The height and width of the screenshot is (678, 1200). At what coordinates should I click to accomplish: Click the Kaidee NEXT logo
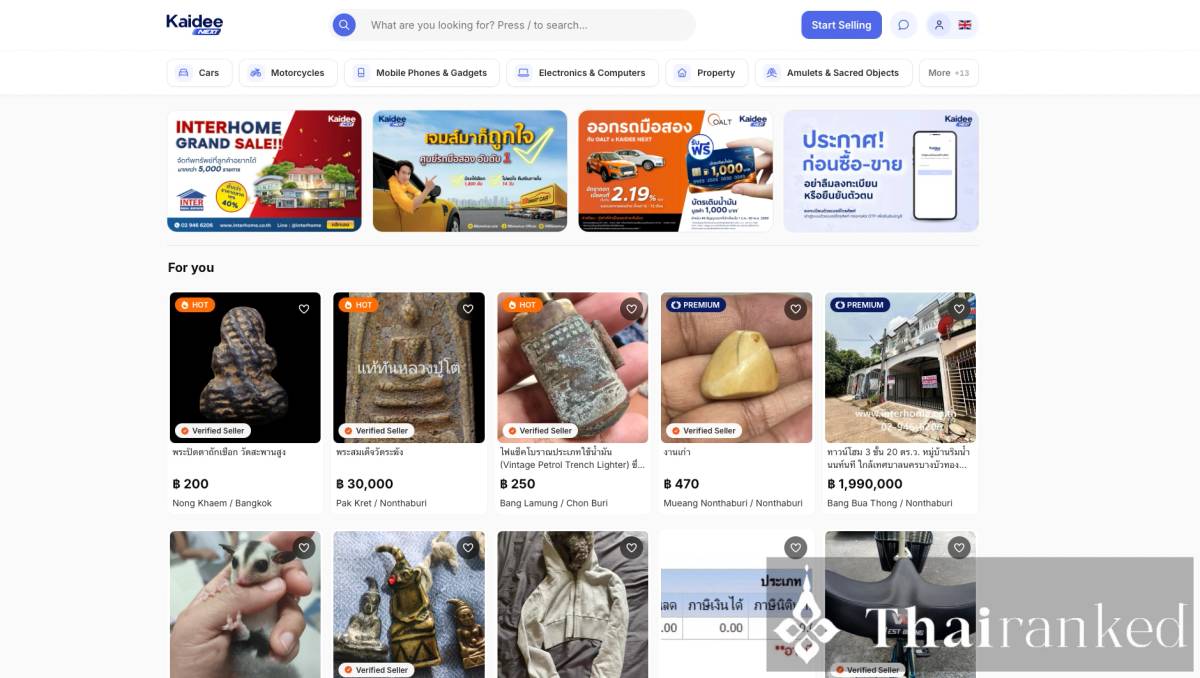tap(194, 25)
